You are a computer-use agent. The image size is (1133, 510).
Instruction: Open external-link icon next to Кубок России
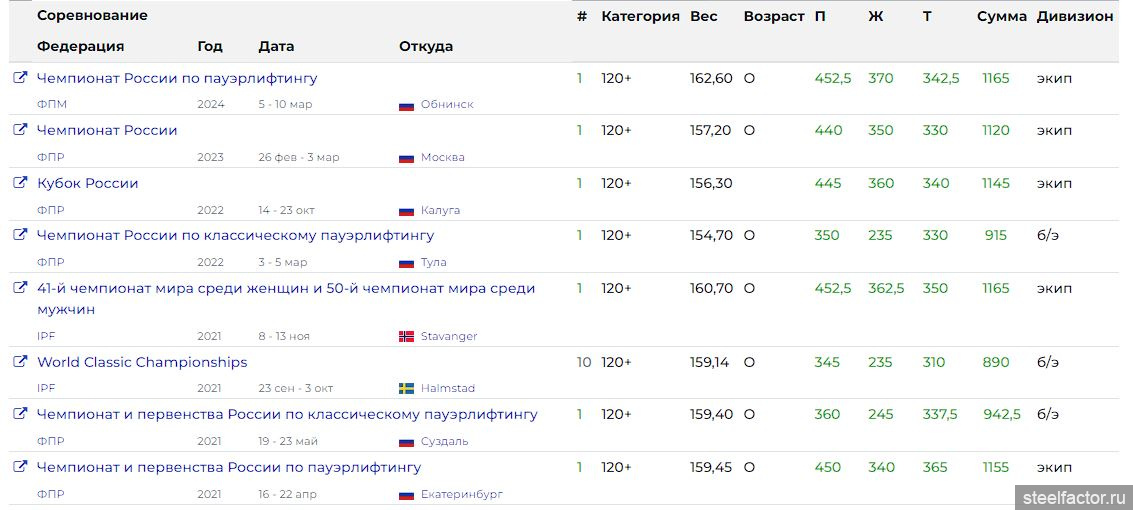point(20,183)
